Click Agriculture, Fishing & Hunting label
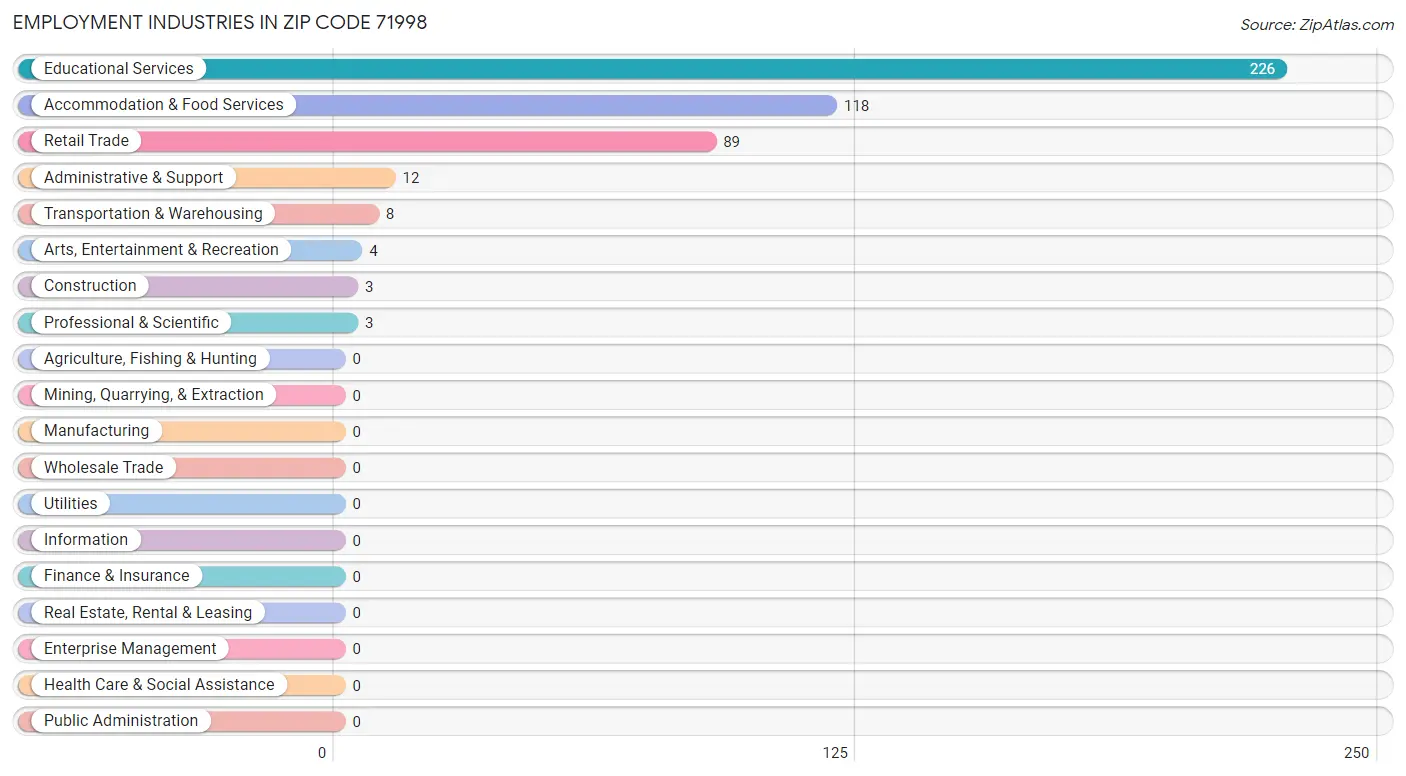This screenshot has height=776, width=1406. pyautogui.click(x=150, y=359)
